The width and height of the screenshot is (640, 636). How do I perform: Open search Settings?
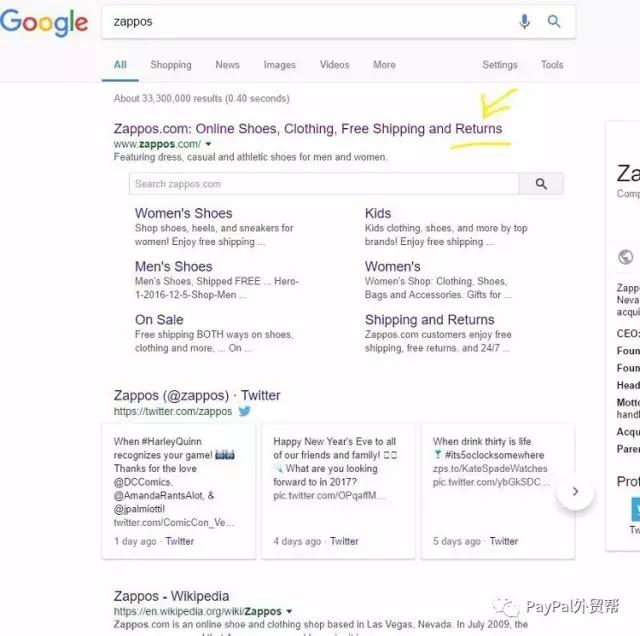point(500,65)
